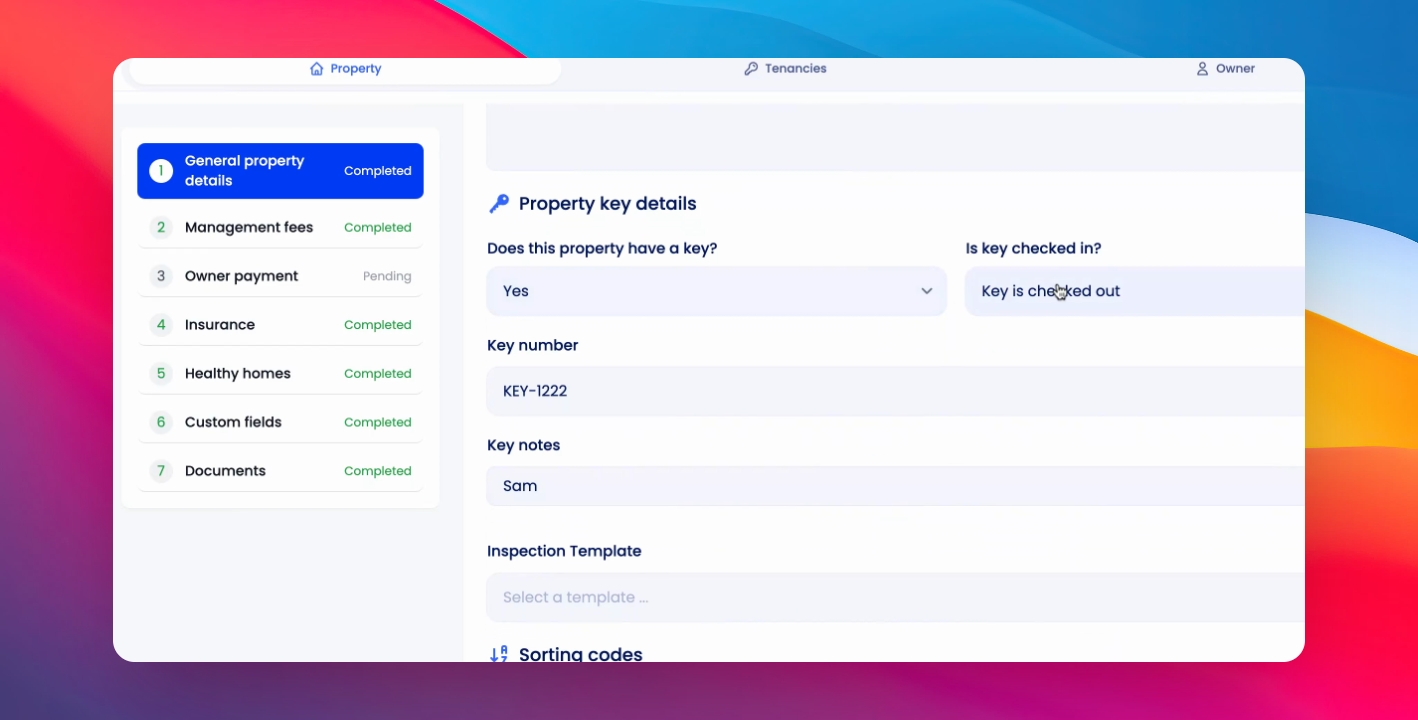Switch to the Owner tab
Viewport: 1418px width, 720px height.
tap(1225, 69)
